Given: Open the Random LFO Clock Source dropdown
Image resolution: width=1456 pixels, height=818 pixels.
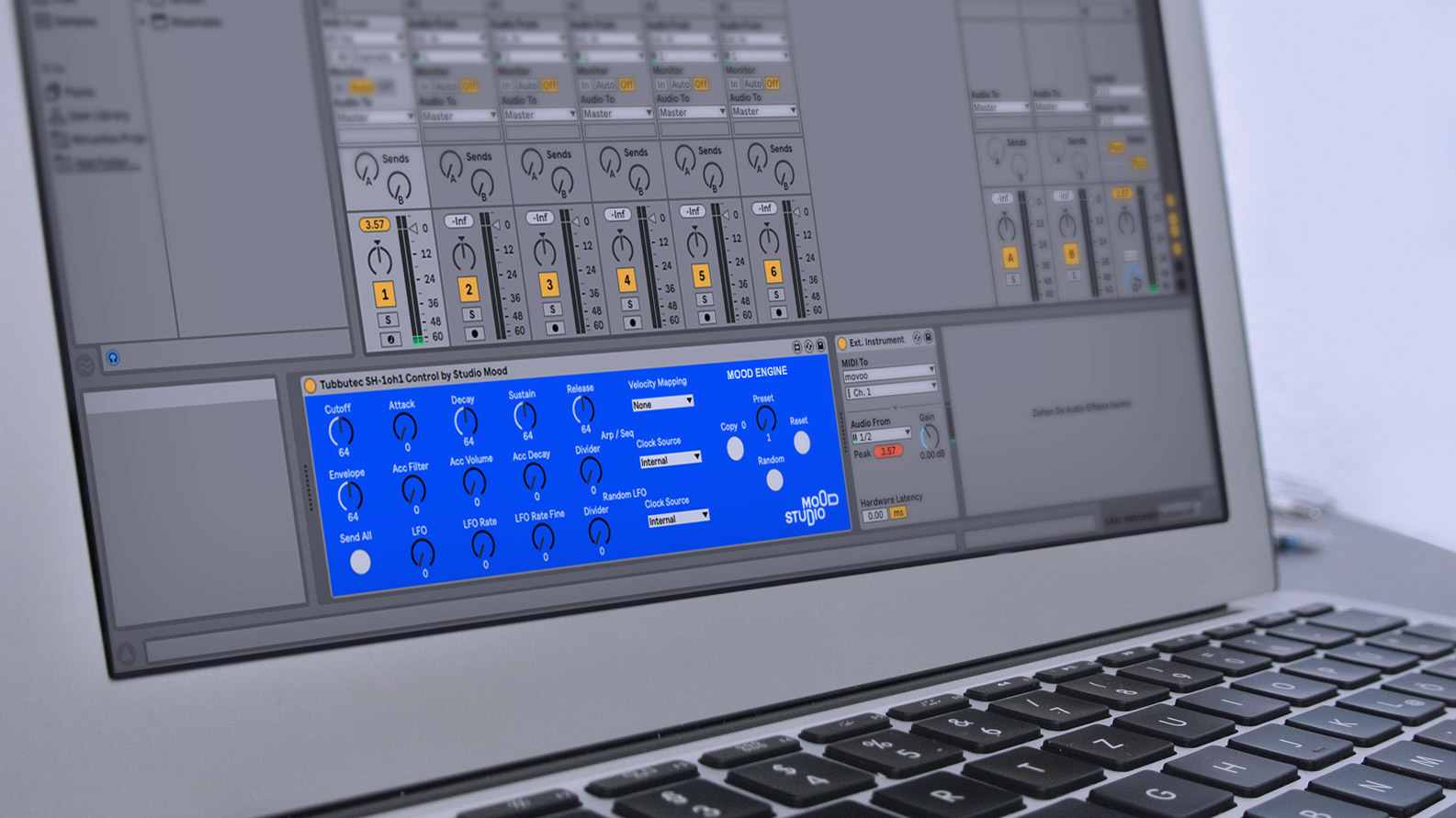Looking at the screenshot, I should click(x=678, y=519).
